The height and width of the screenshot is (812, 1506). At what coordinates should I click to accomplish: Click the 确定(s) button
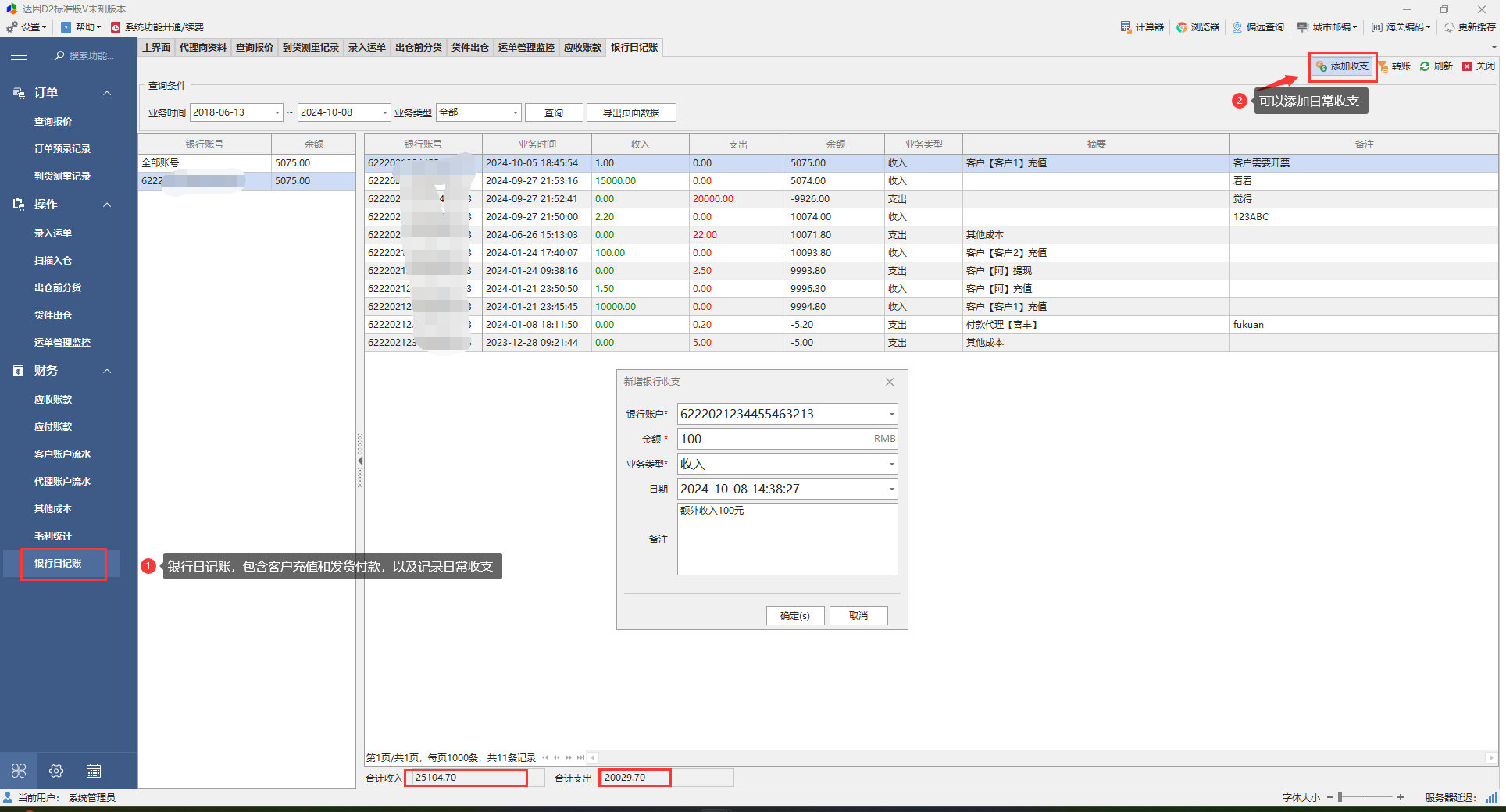[795, 616]
